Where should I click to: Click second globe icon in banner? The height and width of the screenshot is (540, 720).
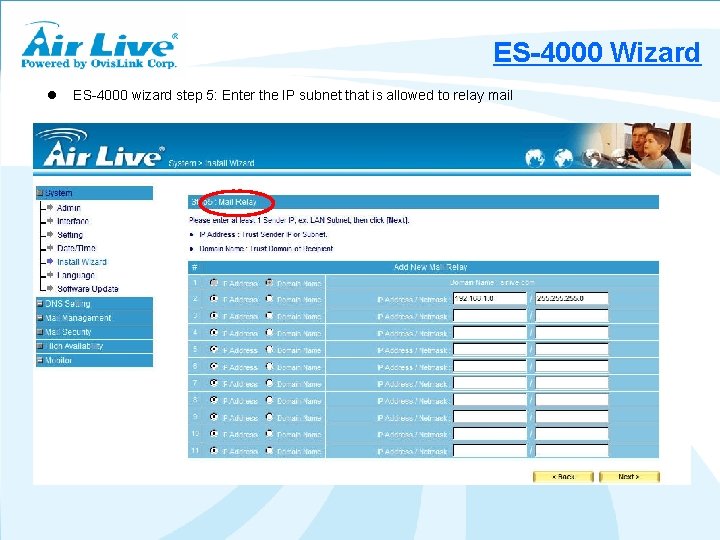(563, 158)
